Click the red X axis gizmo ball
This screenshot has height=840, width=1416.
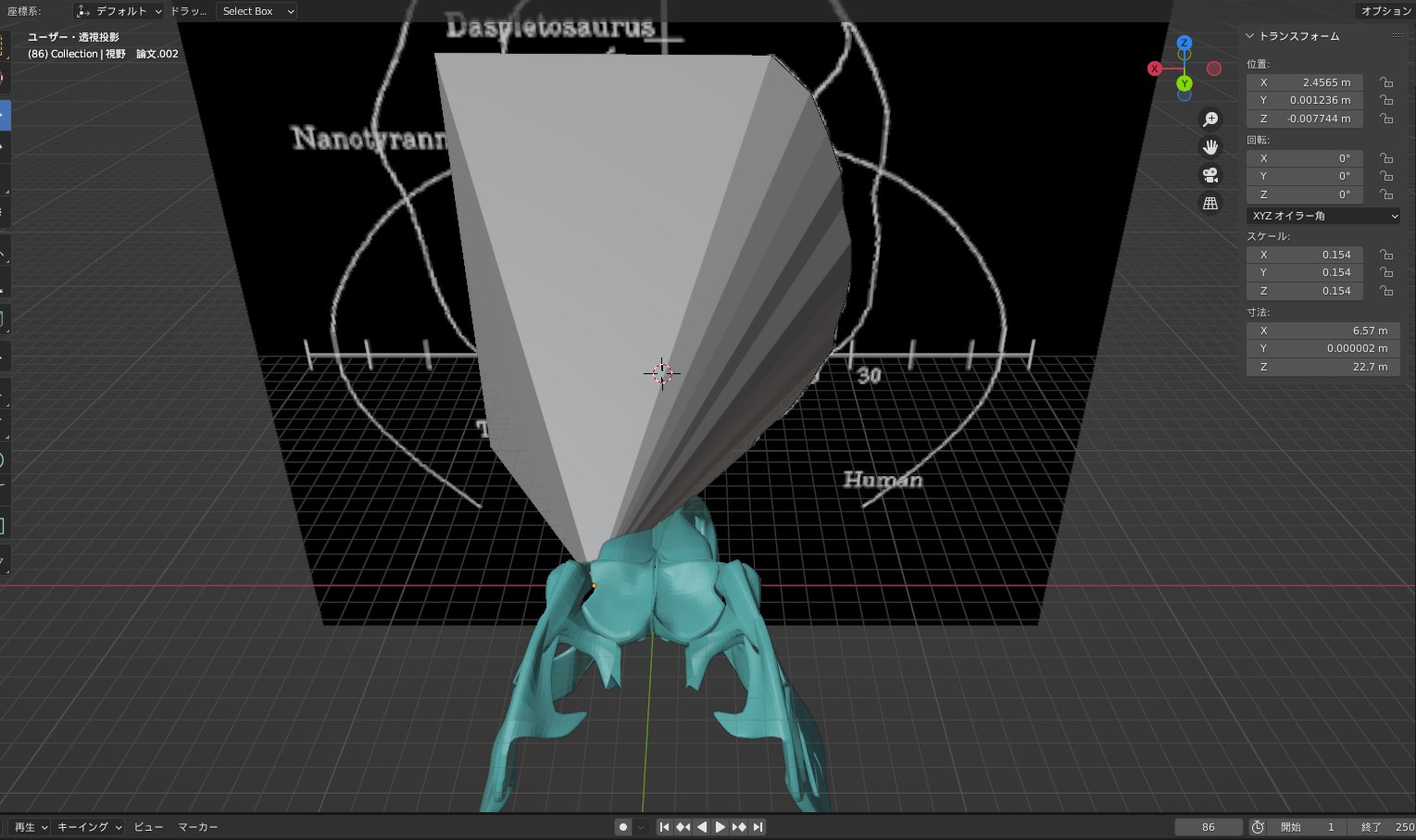1155,69
